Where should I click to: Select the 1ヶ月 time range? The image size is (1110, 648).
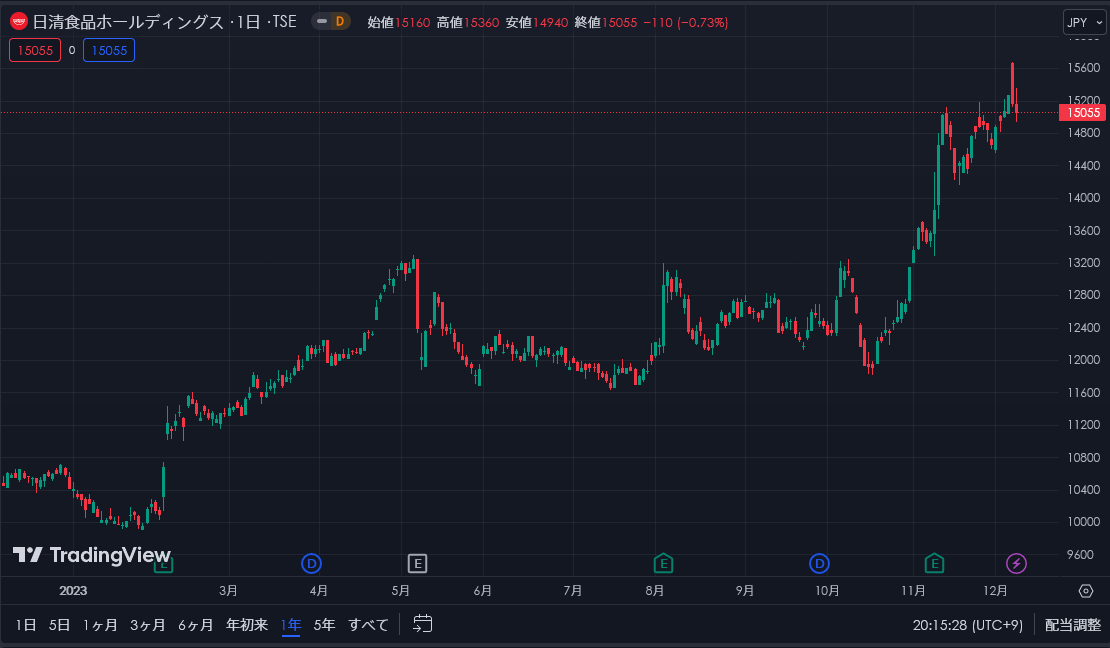pos(100,625)
